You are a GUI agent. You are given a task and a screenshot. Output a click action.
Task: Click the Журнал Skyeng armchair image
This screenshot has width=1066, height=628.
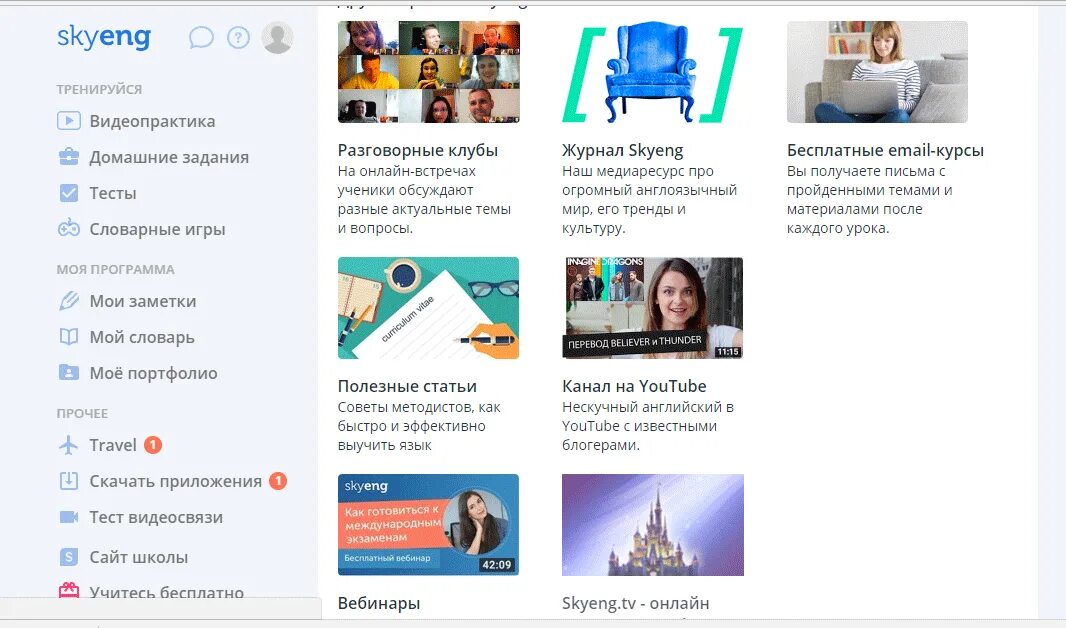pyautogui.click(x=652, y=71)
